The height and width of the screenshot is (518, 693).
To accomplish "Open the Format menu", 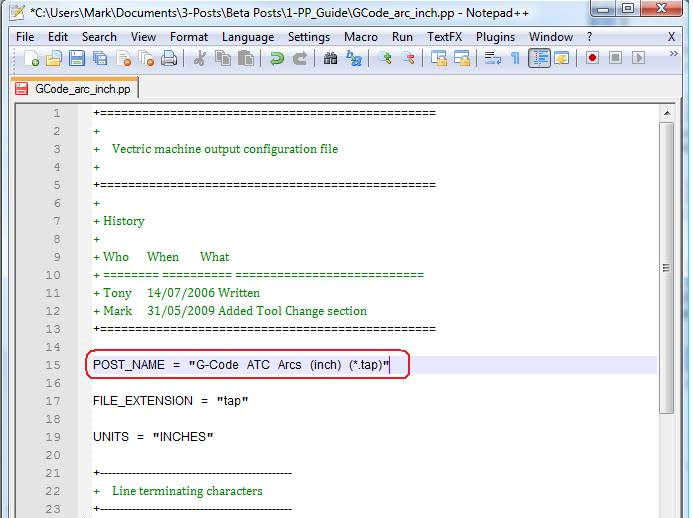I will point(189,37).
